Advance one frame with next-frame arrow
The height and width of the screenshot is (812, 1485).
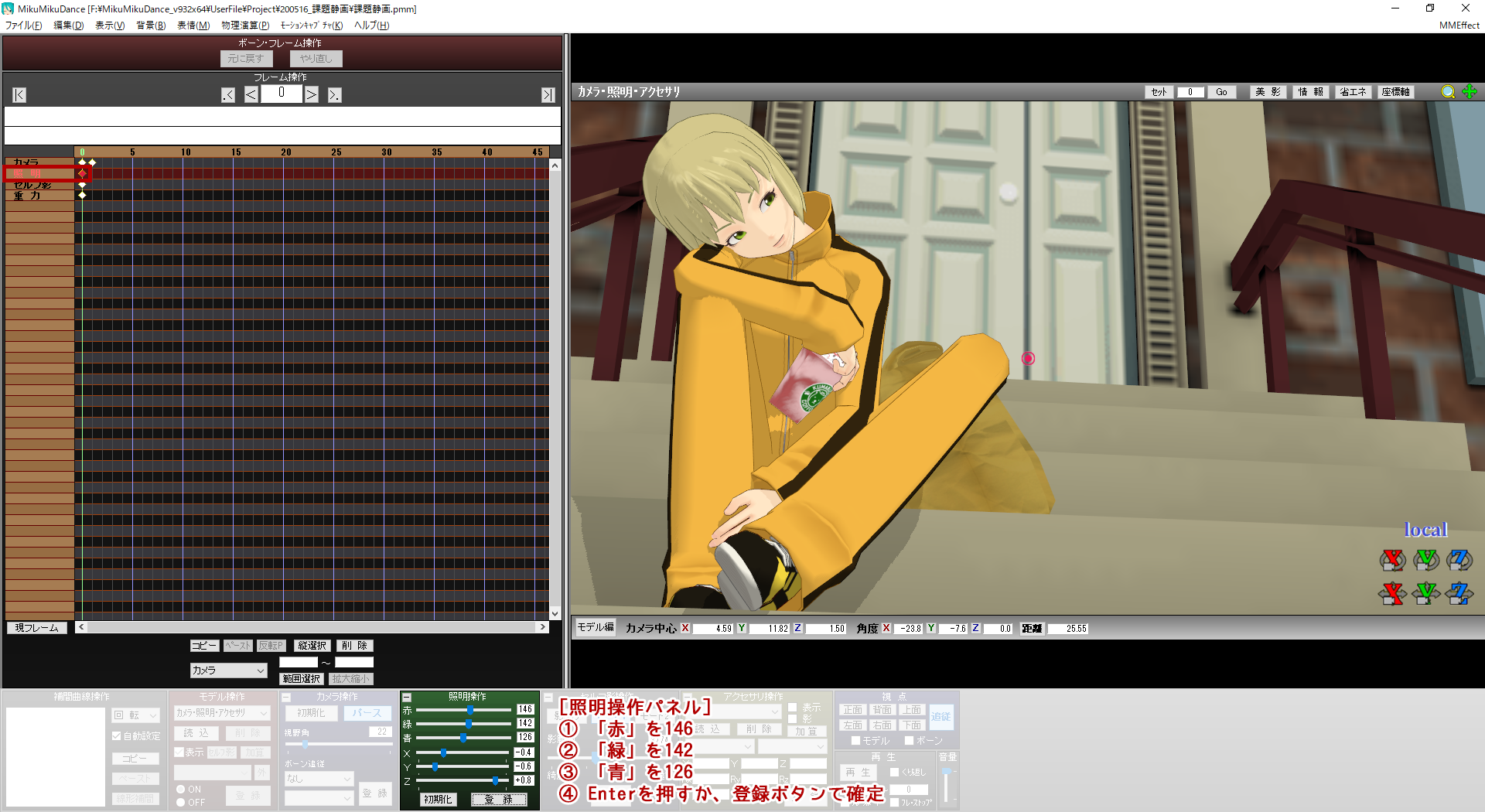[311, 95]
